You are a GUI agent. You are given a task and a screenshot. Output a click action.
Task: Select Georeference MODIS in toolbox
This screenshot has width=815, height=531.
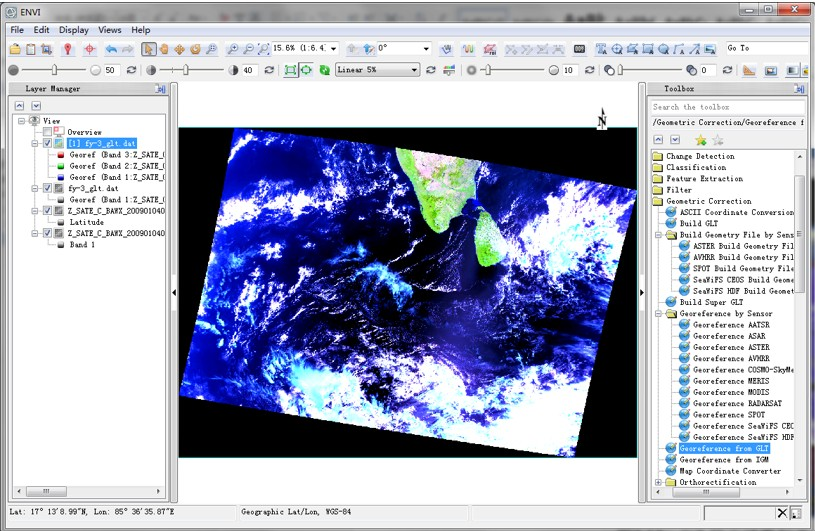click(x=731, y=392)
